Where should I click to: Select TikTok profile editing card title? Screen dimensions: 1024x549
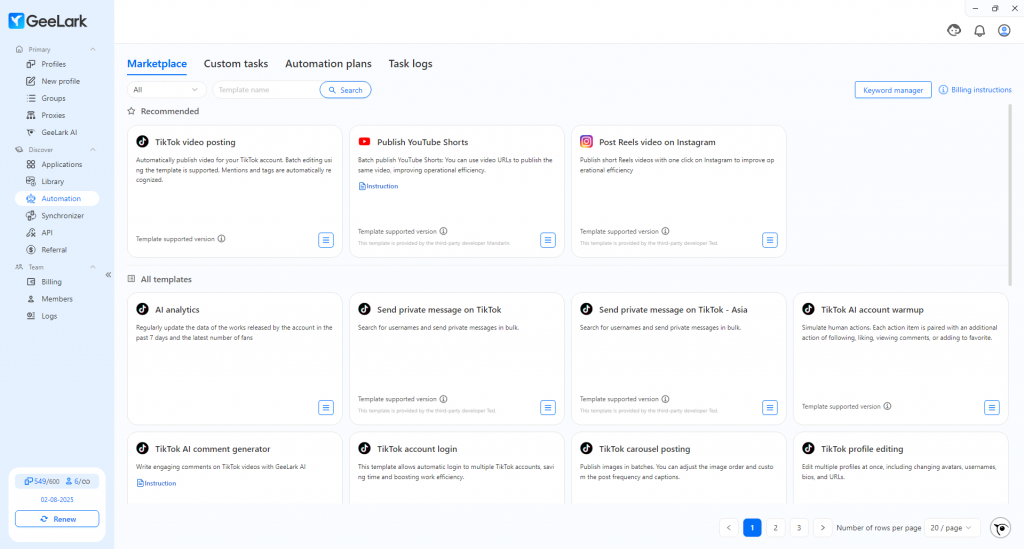click(x=862, y=449)
